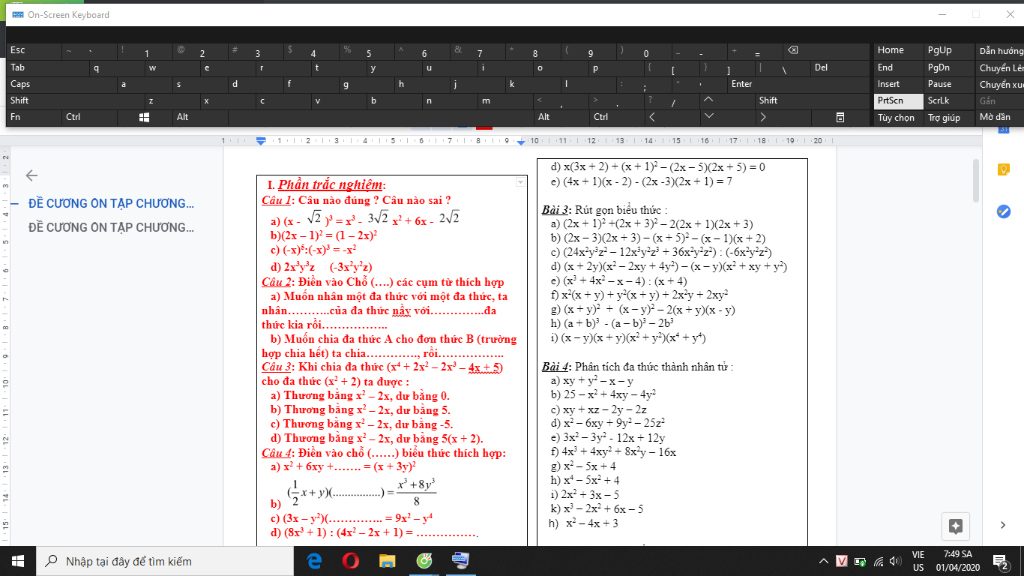Click the down arrow key on the keyboard
Viewport: 1024px width, 576px height.
[x=709, y=118]
